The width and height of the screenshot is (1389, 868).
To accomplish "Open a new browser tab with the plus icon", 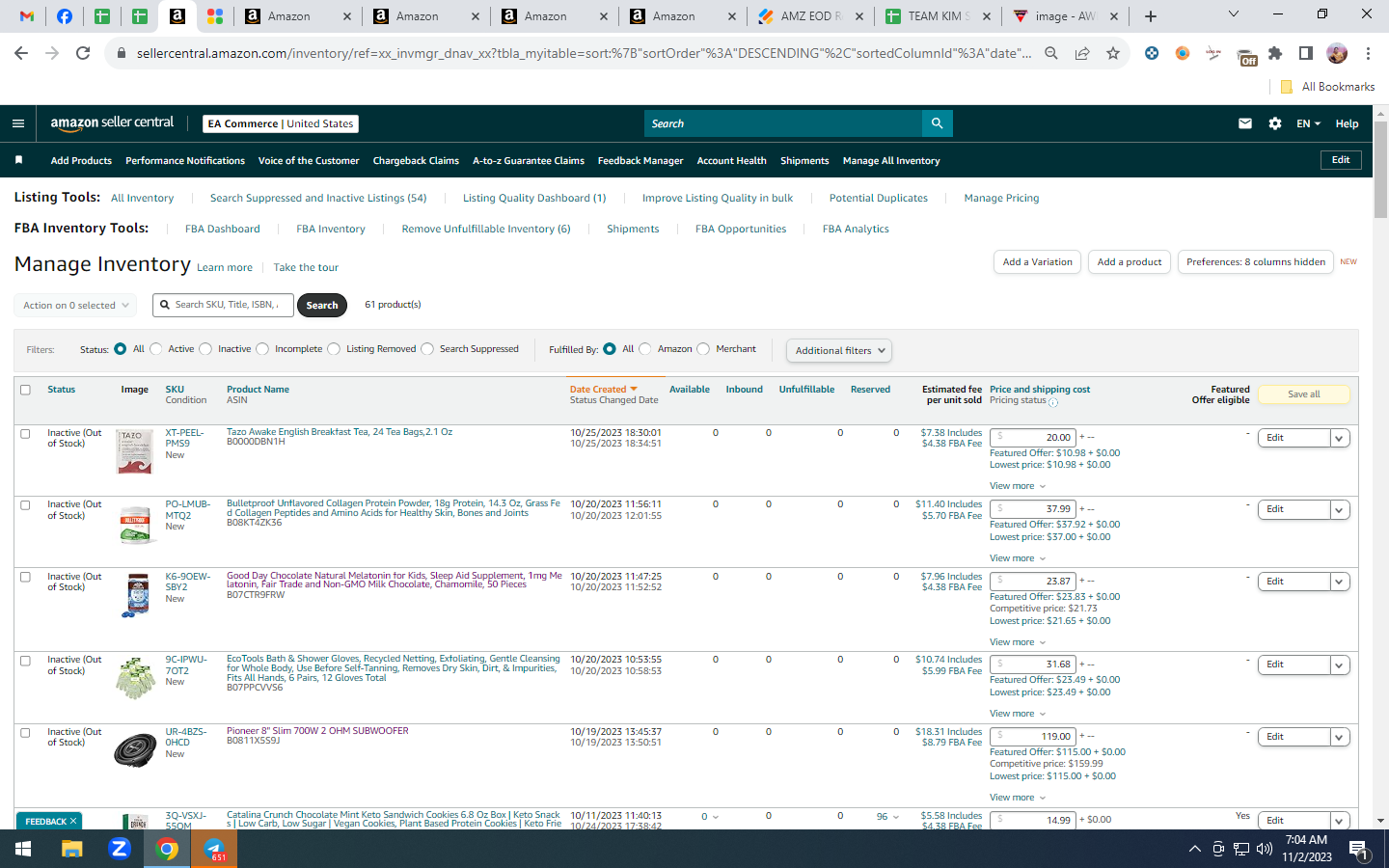I will point(1151,15).
